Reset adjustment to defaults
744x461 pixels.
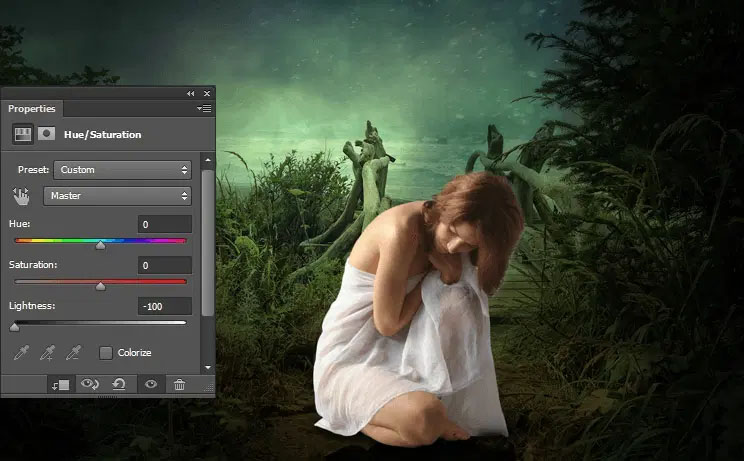pos(119,384)
